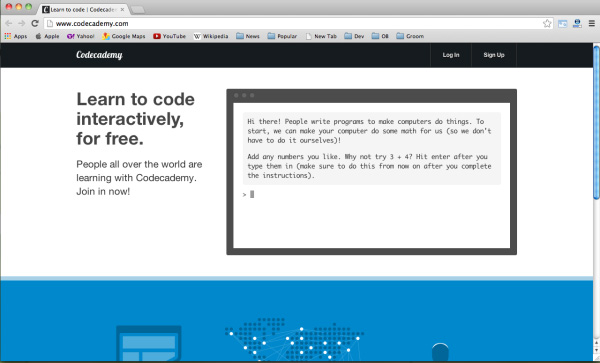
Task: Click the Codecademy logo
Action: 99,55
